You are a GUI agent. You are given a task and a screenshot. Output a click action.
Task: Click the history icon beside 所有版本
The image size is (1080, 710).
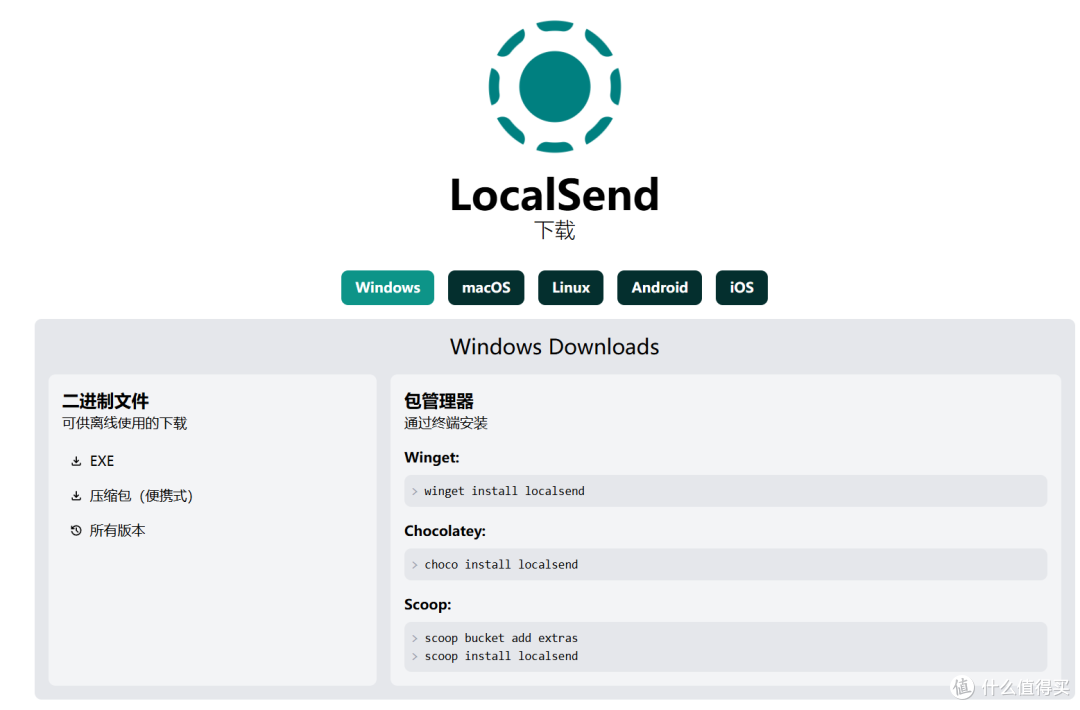[x=76, y=530]
